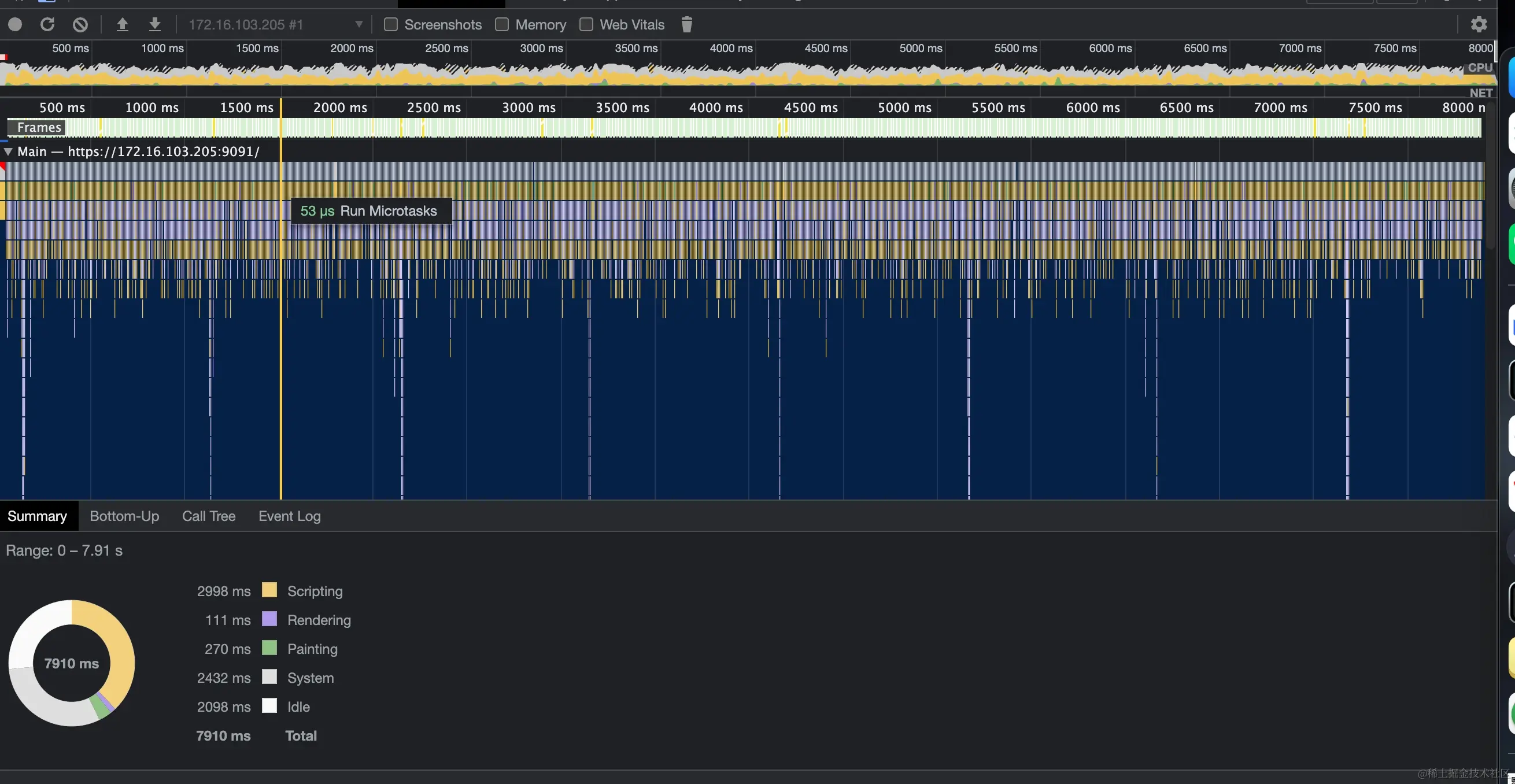Toggle the Web Vitals checkbox

pyautogui.click(x=586, y=24)
